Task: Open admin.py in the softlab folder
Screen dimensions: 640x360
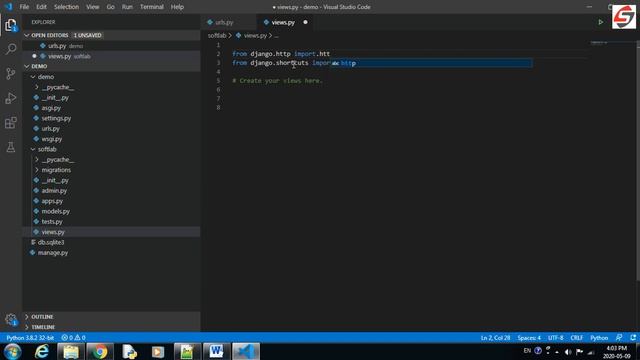Action: coord(111,191)
